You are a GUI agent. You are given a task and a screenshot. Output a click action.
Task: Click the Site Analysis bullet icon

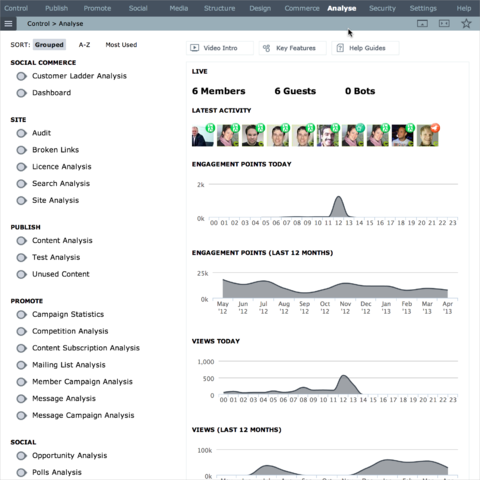[x=22, y=200]
